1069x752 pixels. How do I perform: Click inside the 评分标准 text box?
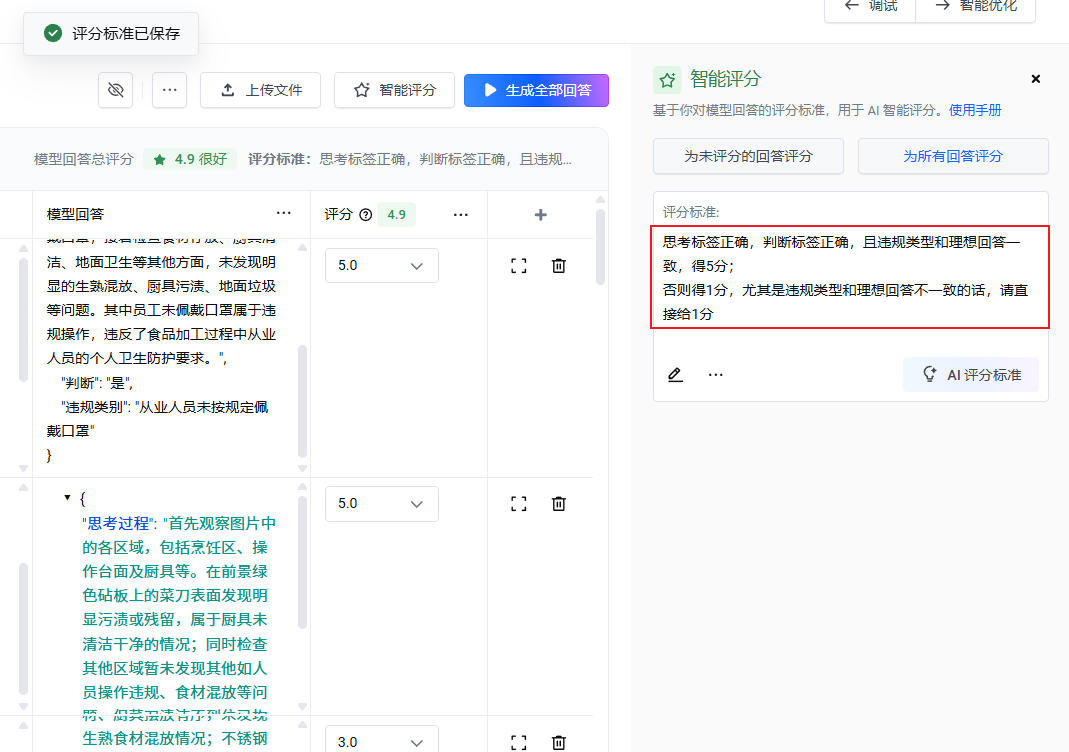point(850,277)
